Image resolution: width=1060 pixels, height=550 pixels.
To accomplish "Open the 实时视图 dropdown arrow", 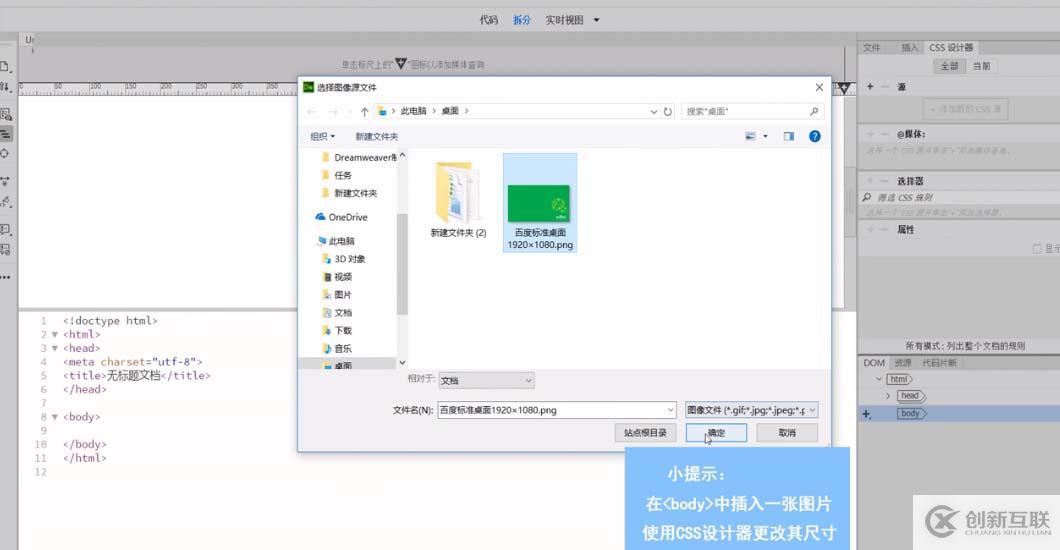I will tap(596, 20).
